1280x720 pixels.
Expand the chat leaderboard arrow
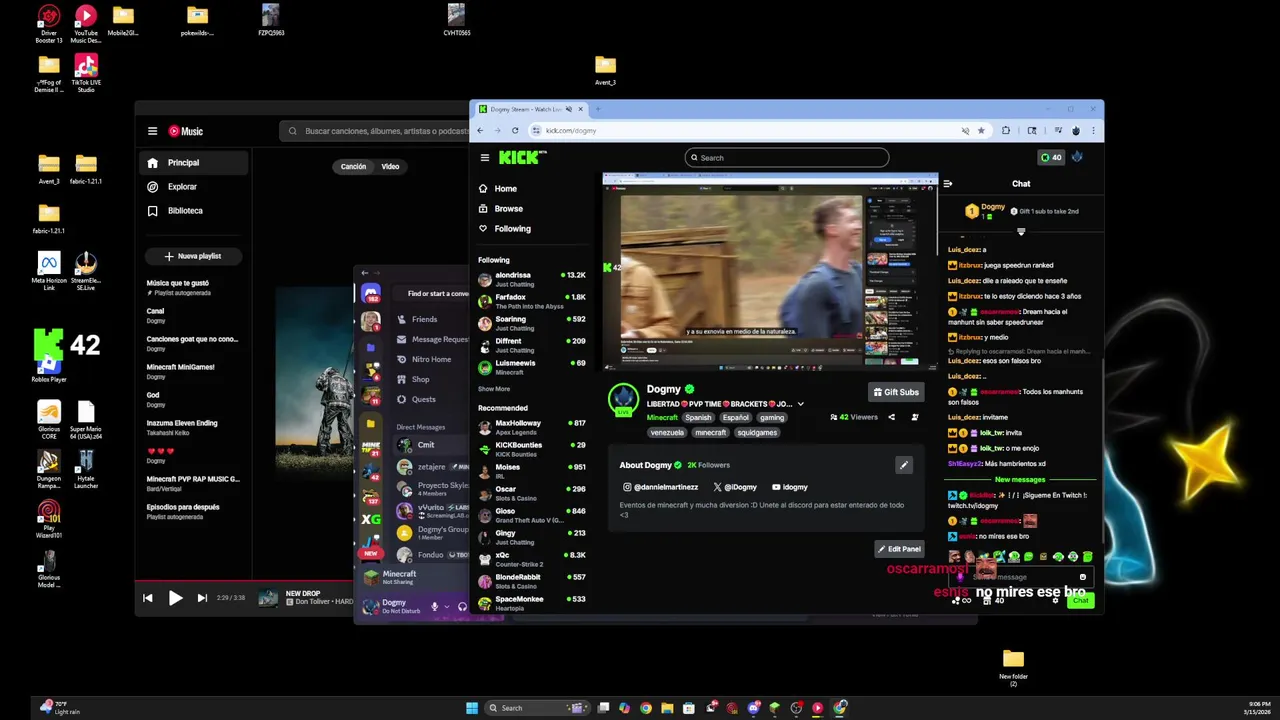click(x=1021, y=232)
